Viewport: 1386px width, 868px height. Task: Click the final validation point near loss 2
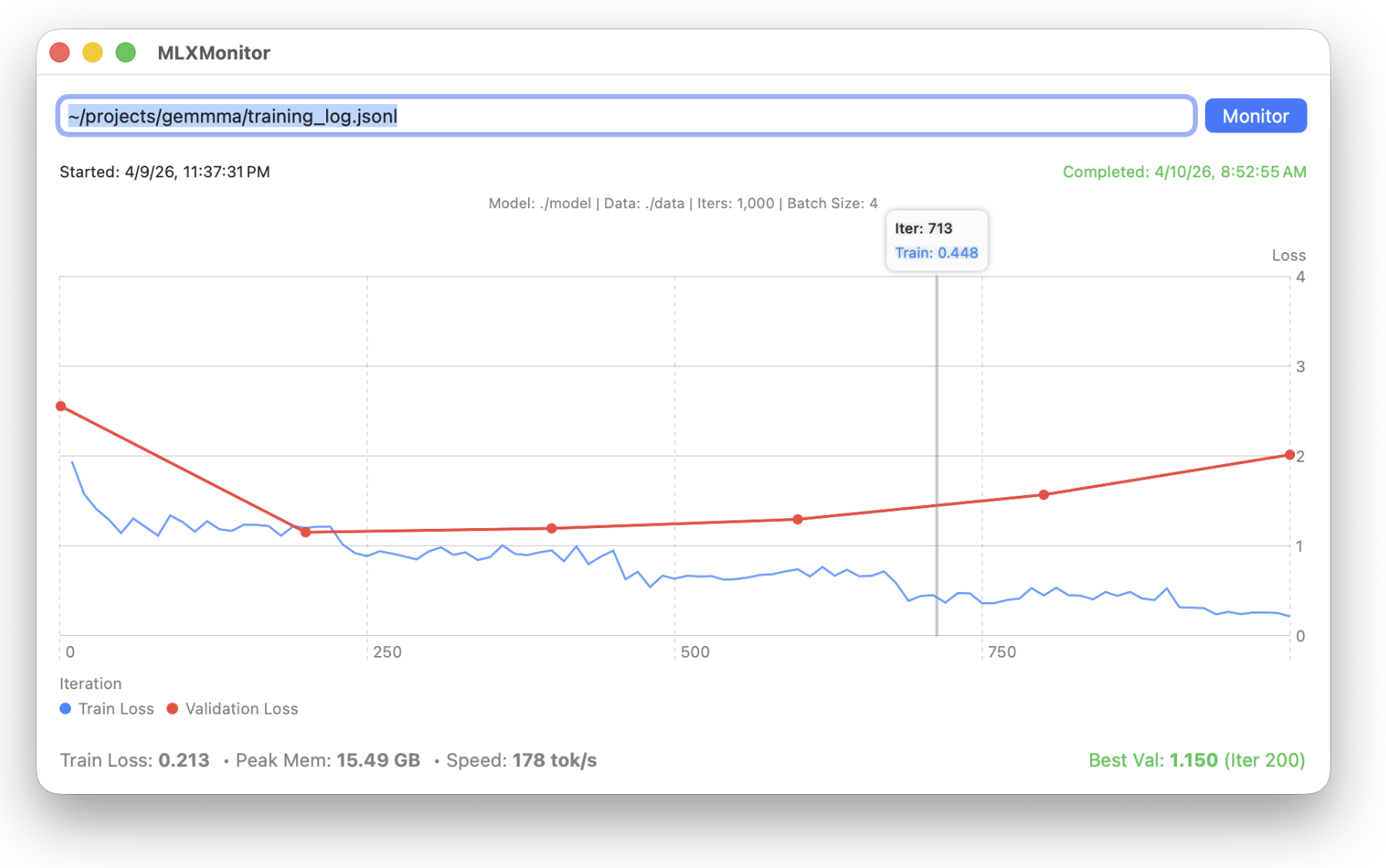[1290, 455]
